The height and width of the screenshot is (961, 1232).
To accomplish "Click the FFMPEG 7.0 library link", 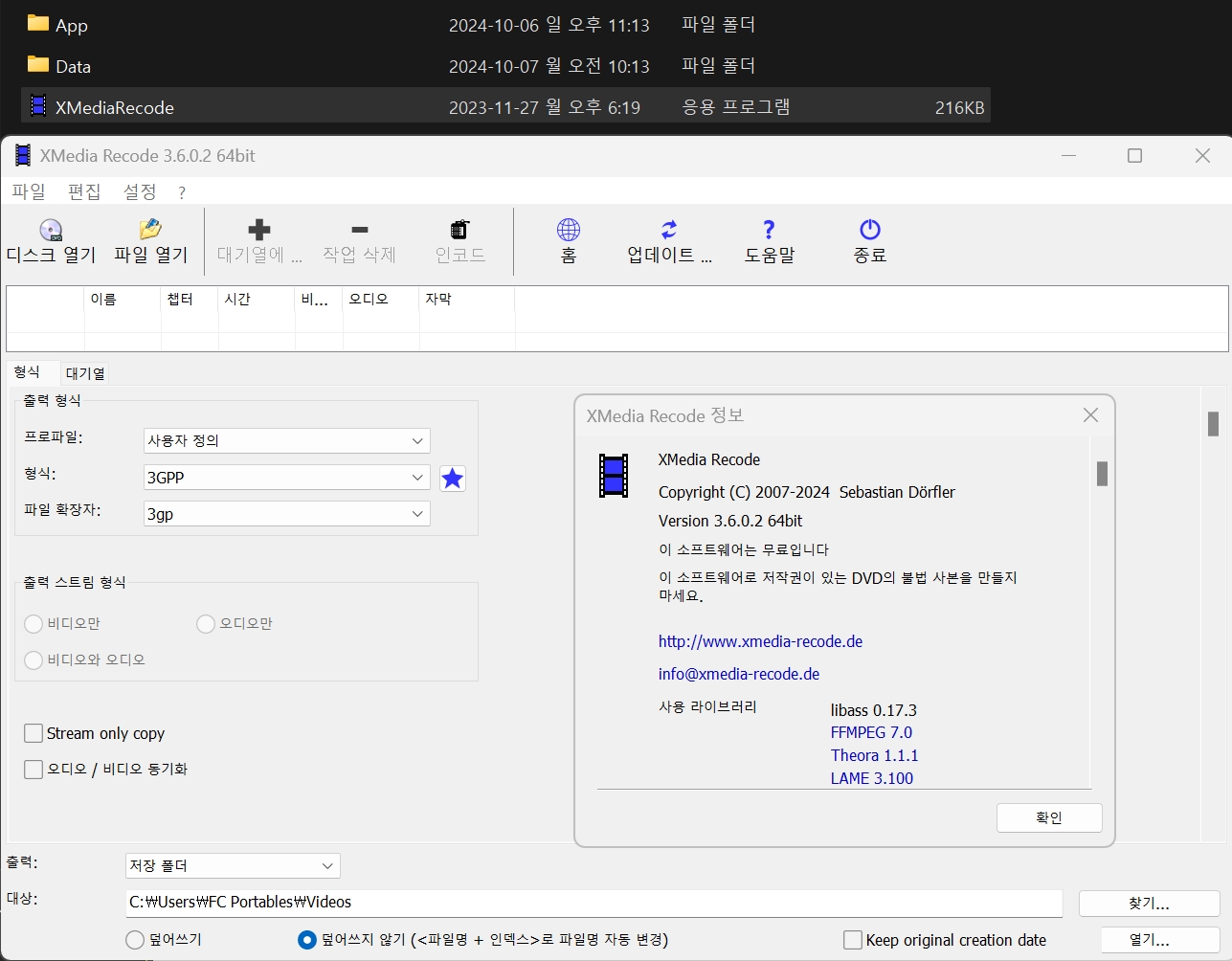I will pyautogui.click(x=871, y=732).
